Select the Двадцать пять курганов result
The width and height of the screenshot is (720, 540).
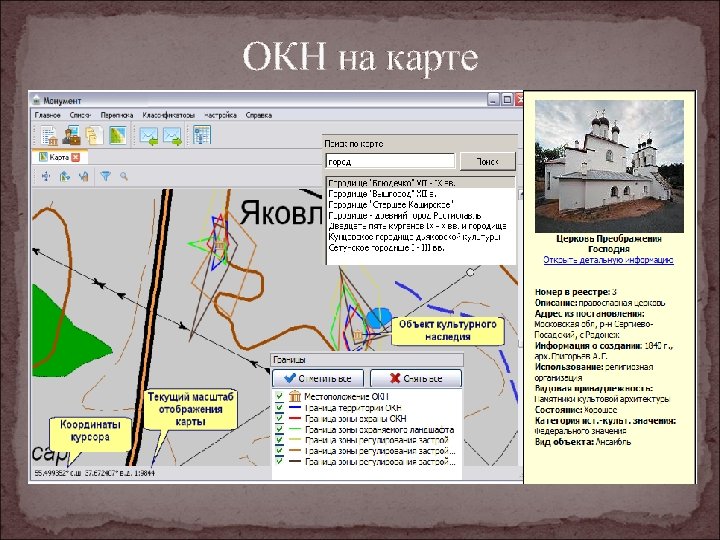(421, 226)
